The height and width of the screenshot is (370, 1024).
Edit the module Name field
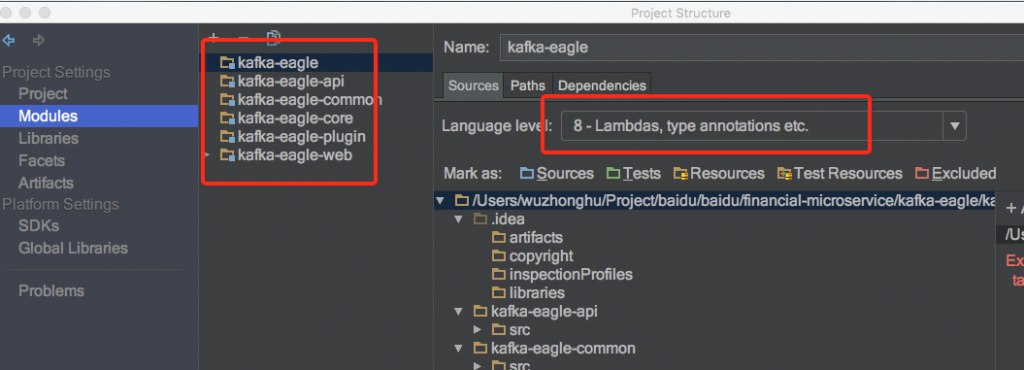tap(761, 48)
